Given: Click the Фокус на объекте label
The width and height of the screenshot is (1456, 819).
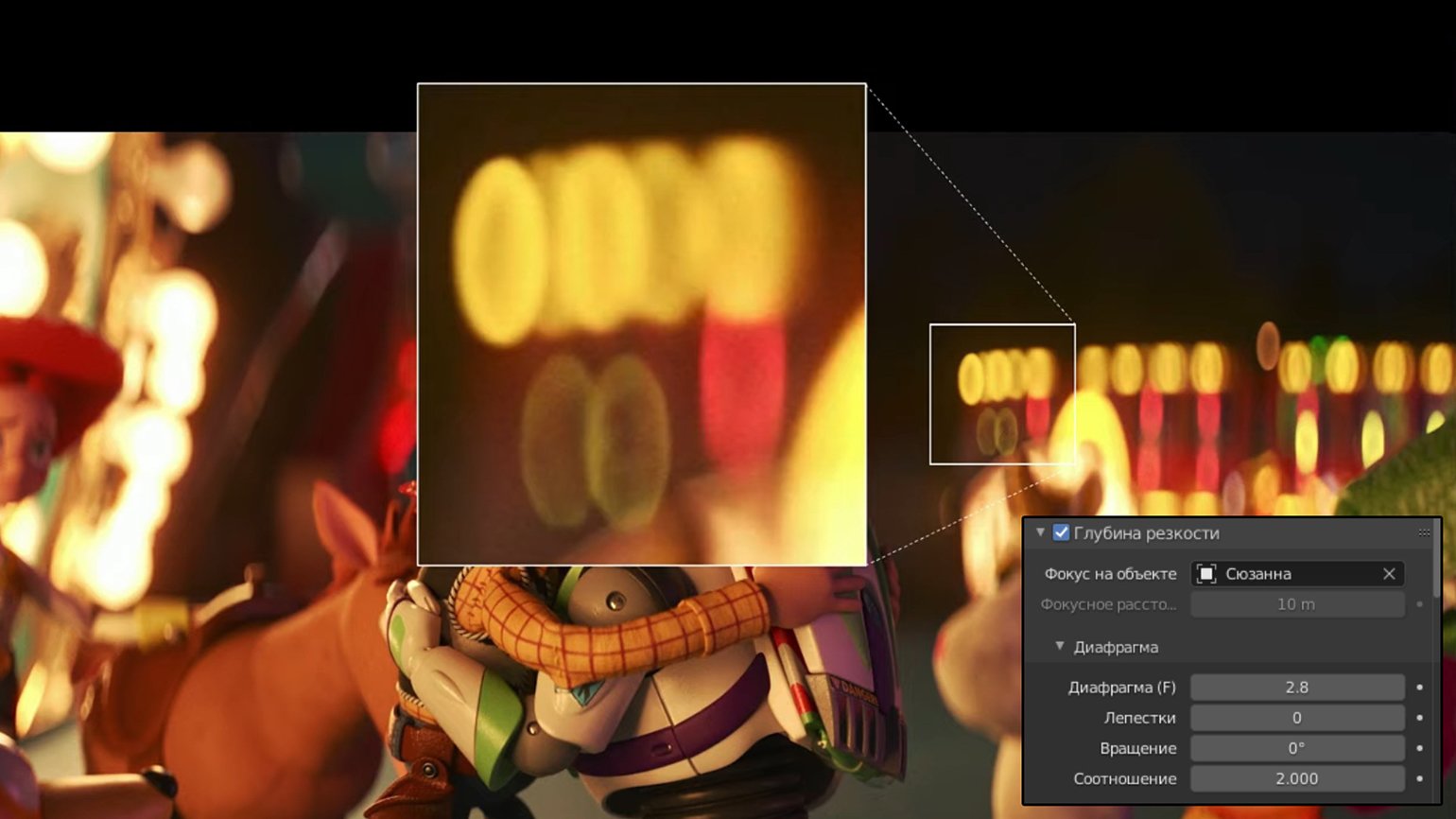Looking at the screenshot, I should 1110,573.
